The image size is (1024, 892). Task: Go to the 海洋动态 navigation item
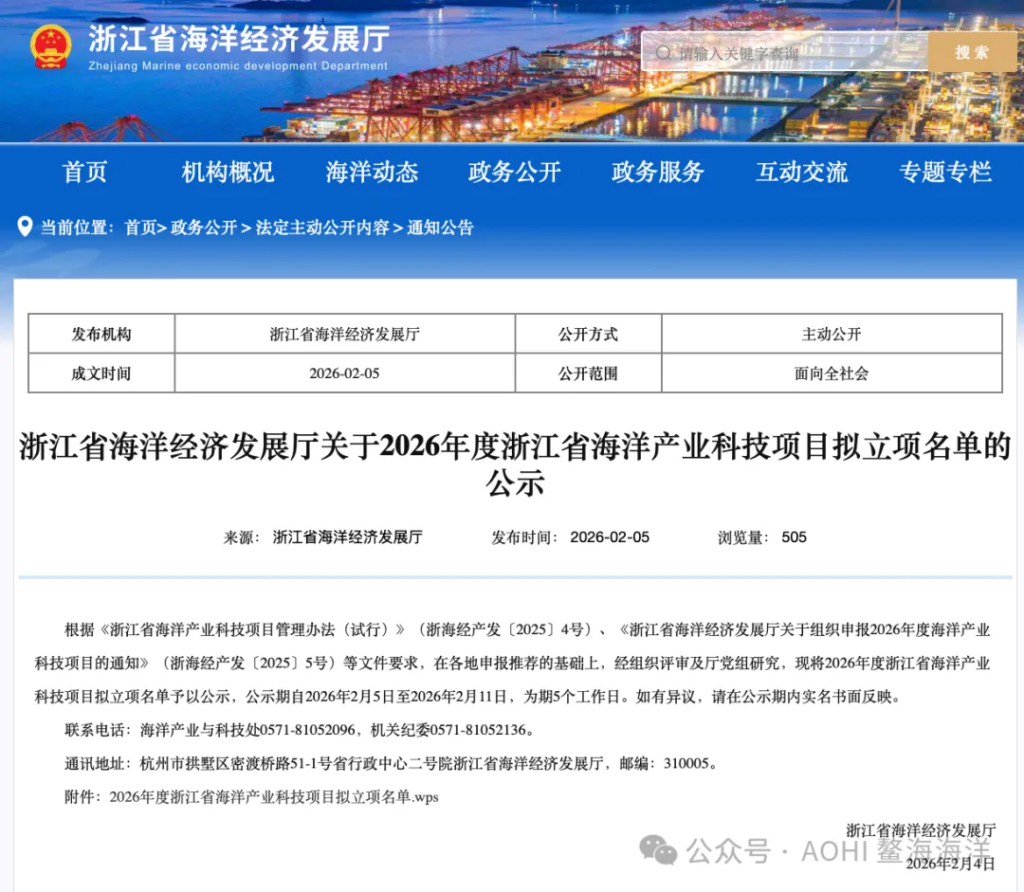point(372,172)
